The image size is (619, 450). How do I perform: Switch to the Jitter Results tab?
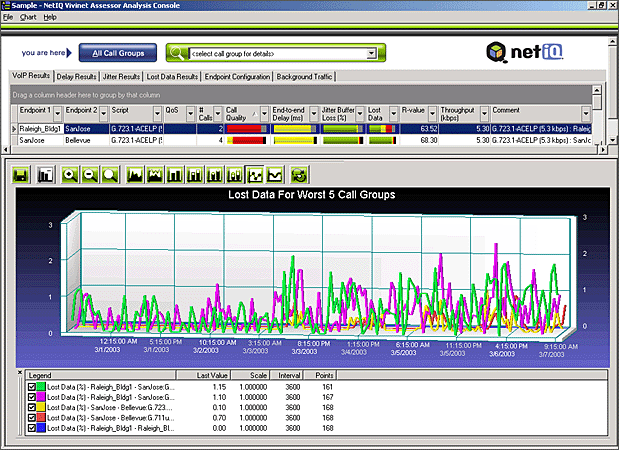click(x=121, y=77)
